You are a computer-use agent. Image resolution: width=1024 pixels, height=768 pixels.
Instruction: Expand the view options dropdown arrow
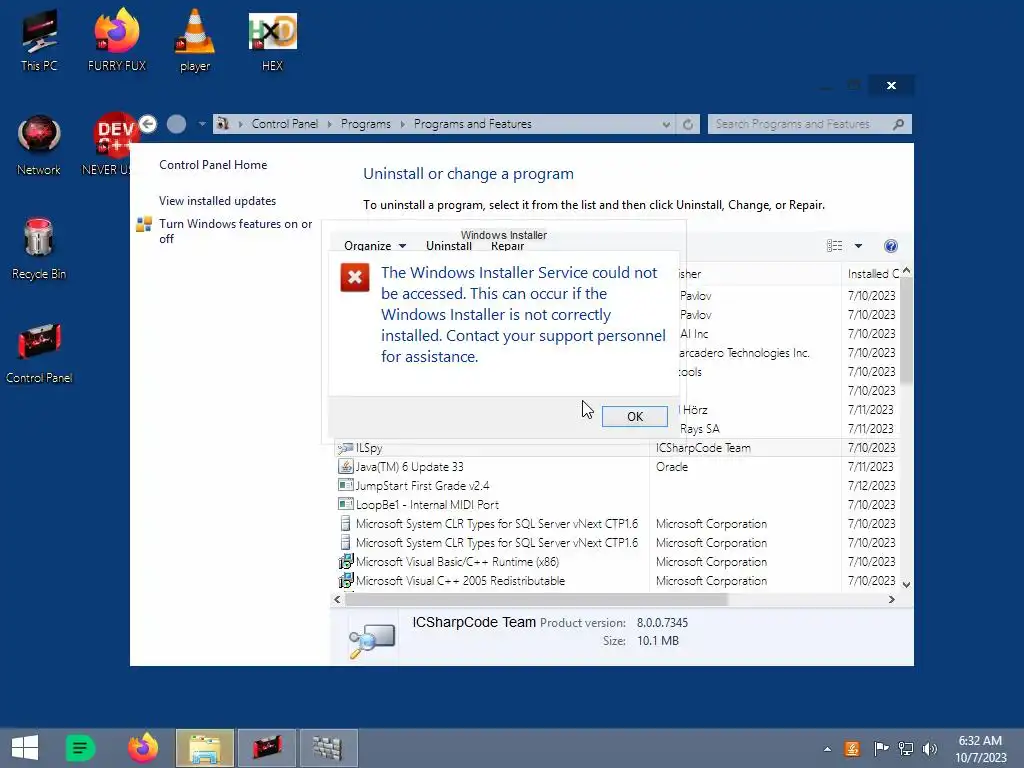[858, 246]
